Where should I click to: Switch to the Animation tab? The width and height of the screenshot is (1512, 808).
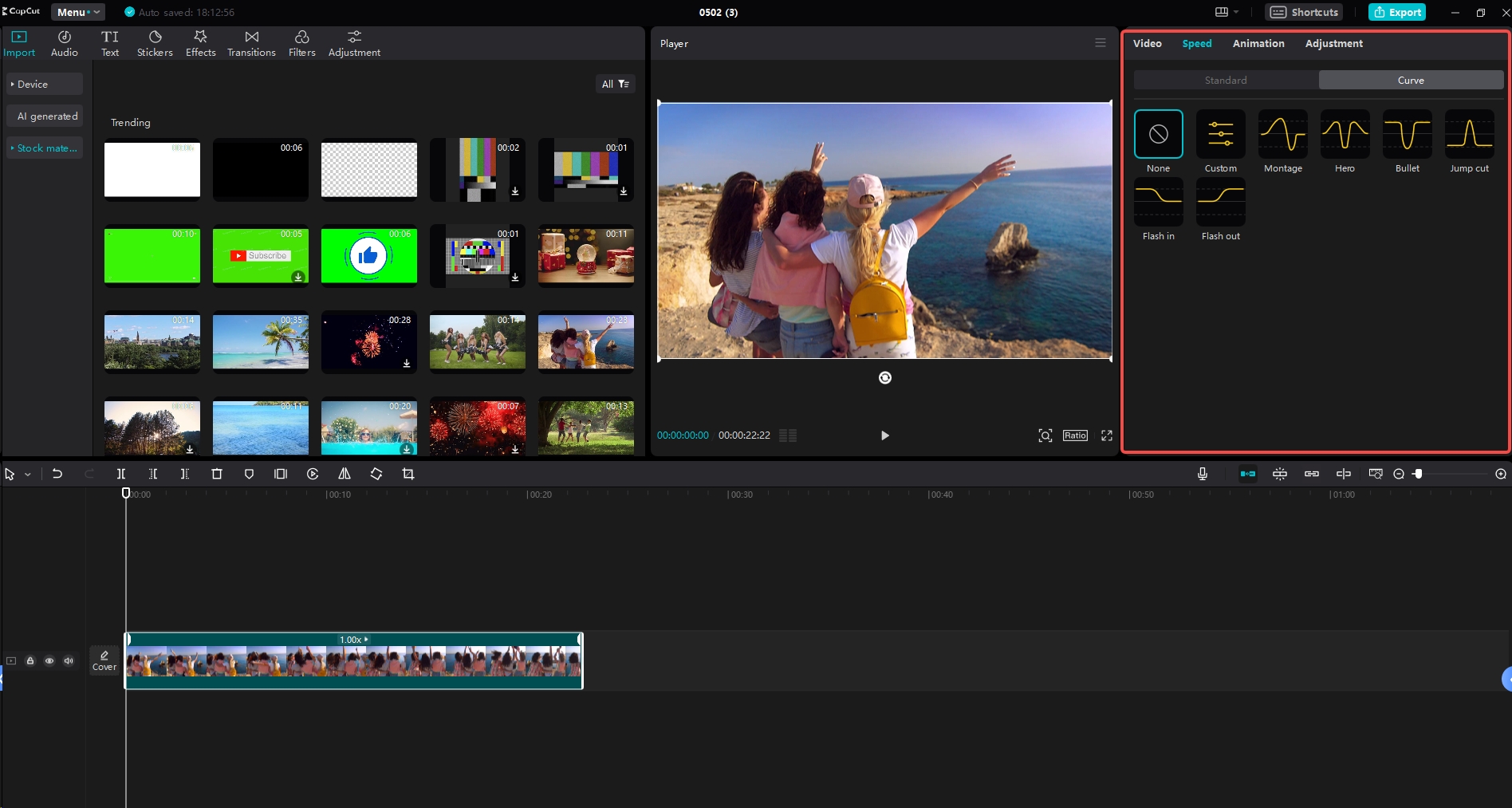click(x=1258, y=43)
